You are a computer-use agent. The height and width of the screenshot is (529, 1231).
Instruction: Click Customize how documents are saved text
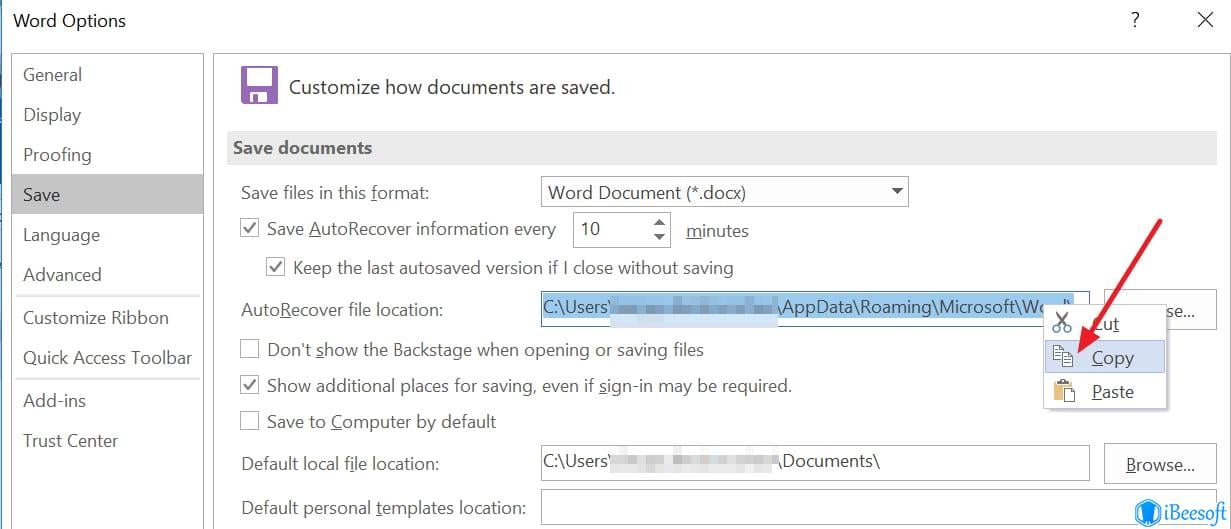coord(452,87)
